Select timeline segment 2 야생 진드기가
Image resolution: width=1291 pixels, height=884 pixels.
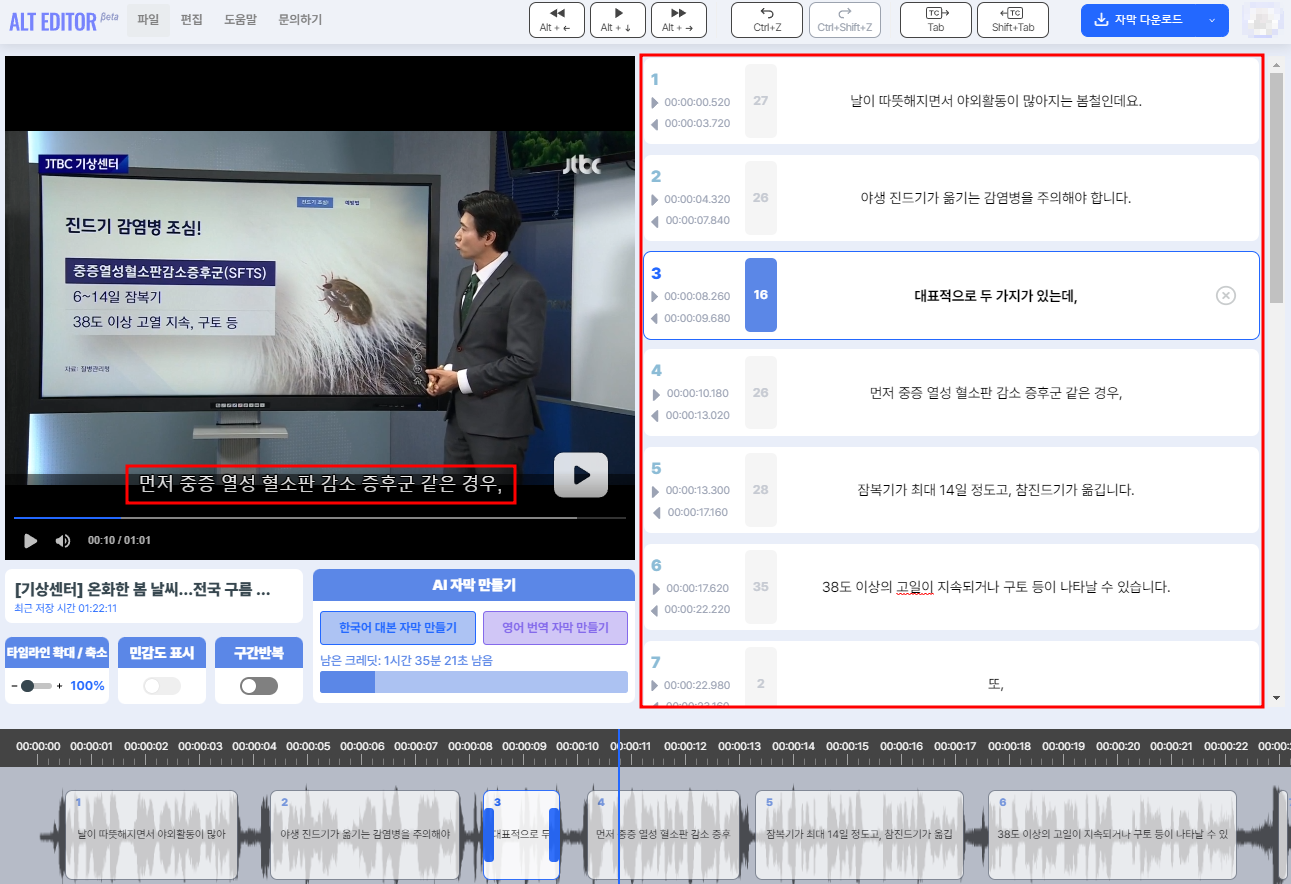tap(365, 834)
